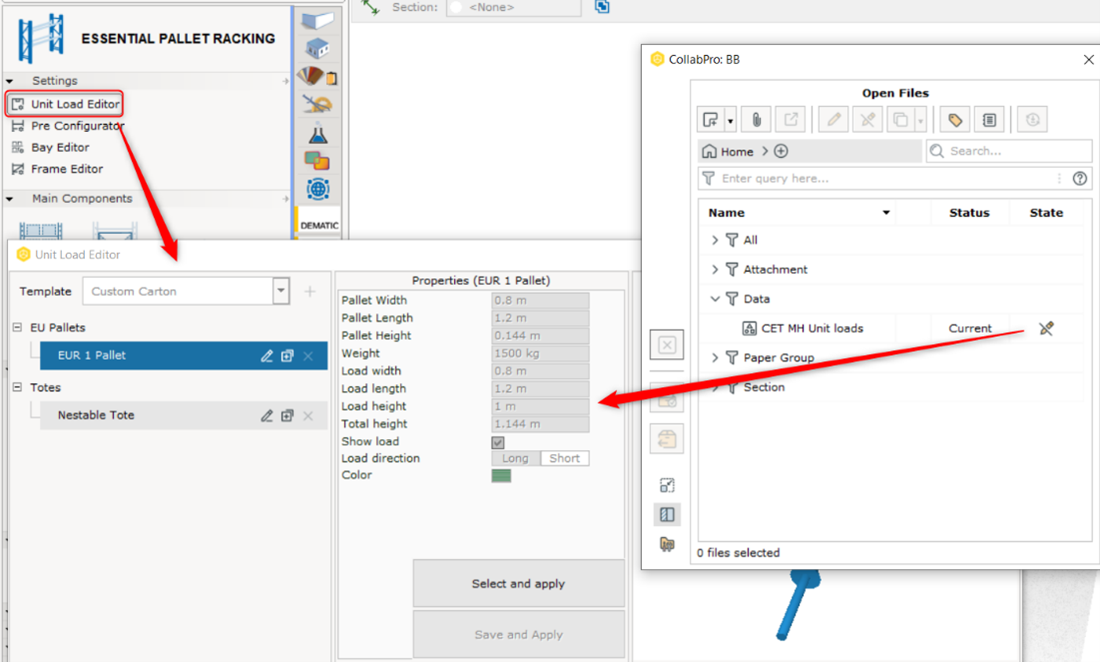Select the EUR 1 Pallet row

point(184,356)
